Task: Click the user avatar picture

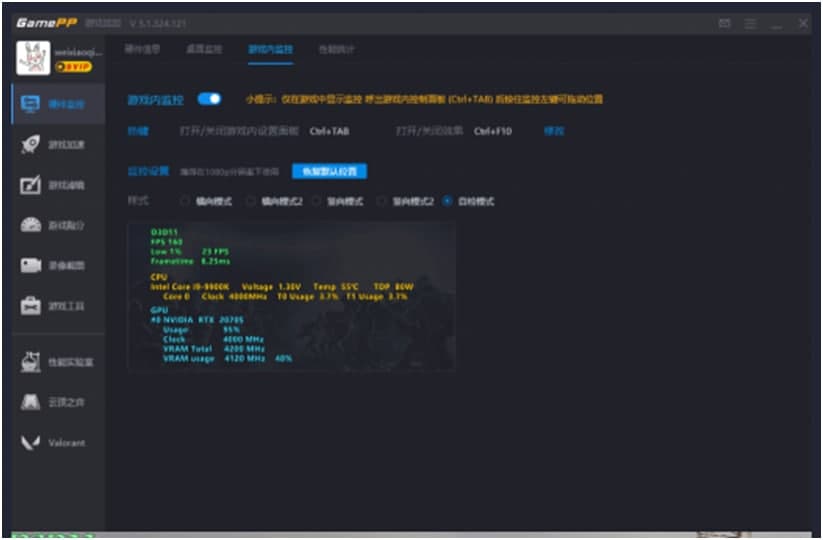Action: [33, 58]
